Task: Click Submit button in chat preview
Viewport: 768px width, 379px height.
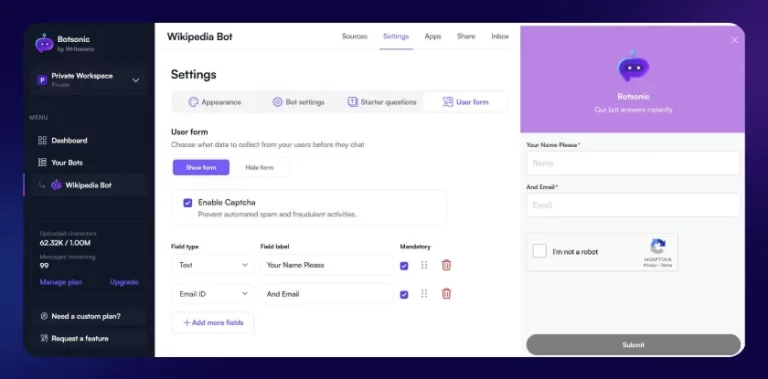Action: click(x=633, y=345)
